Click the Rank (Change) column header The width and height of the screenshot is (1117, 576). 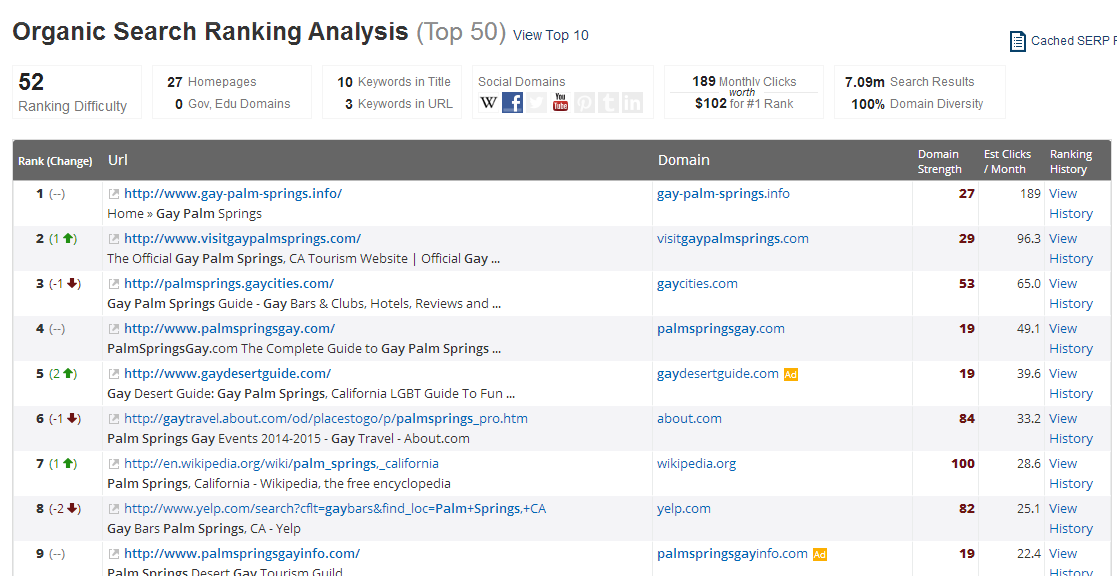(x=55, y=161)
